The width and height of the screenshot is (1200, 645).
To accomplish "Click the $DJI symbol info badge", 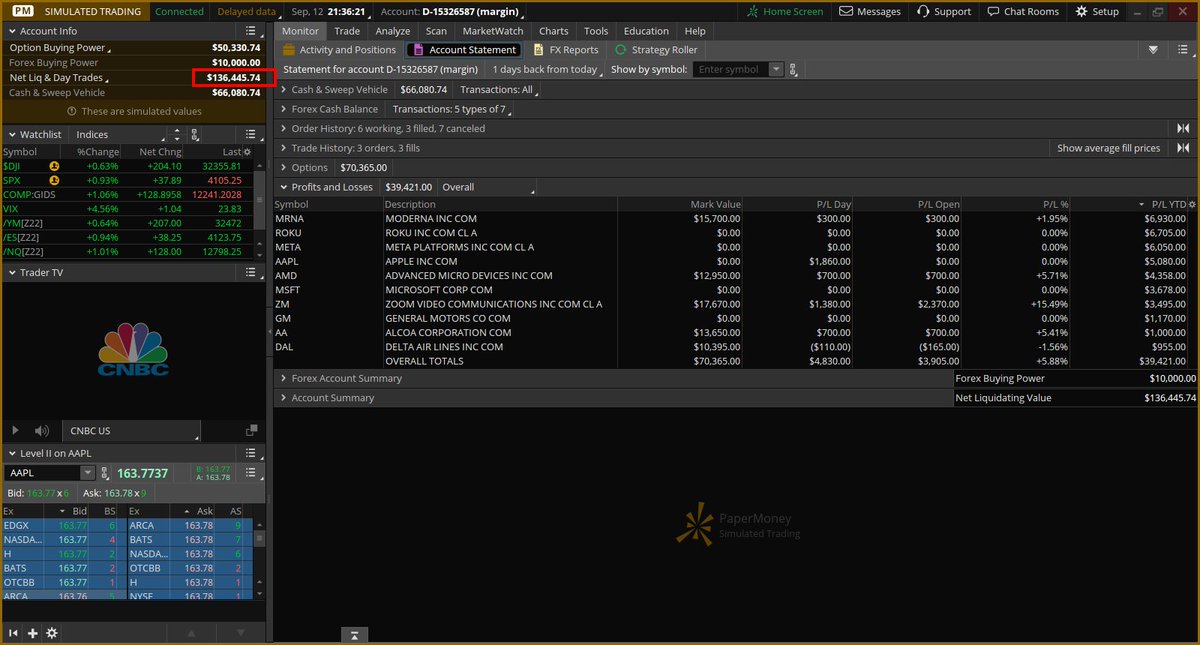I will (54, 166).
